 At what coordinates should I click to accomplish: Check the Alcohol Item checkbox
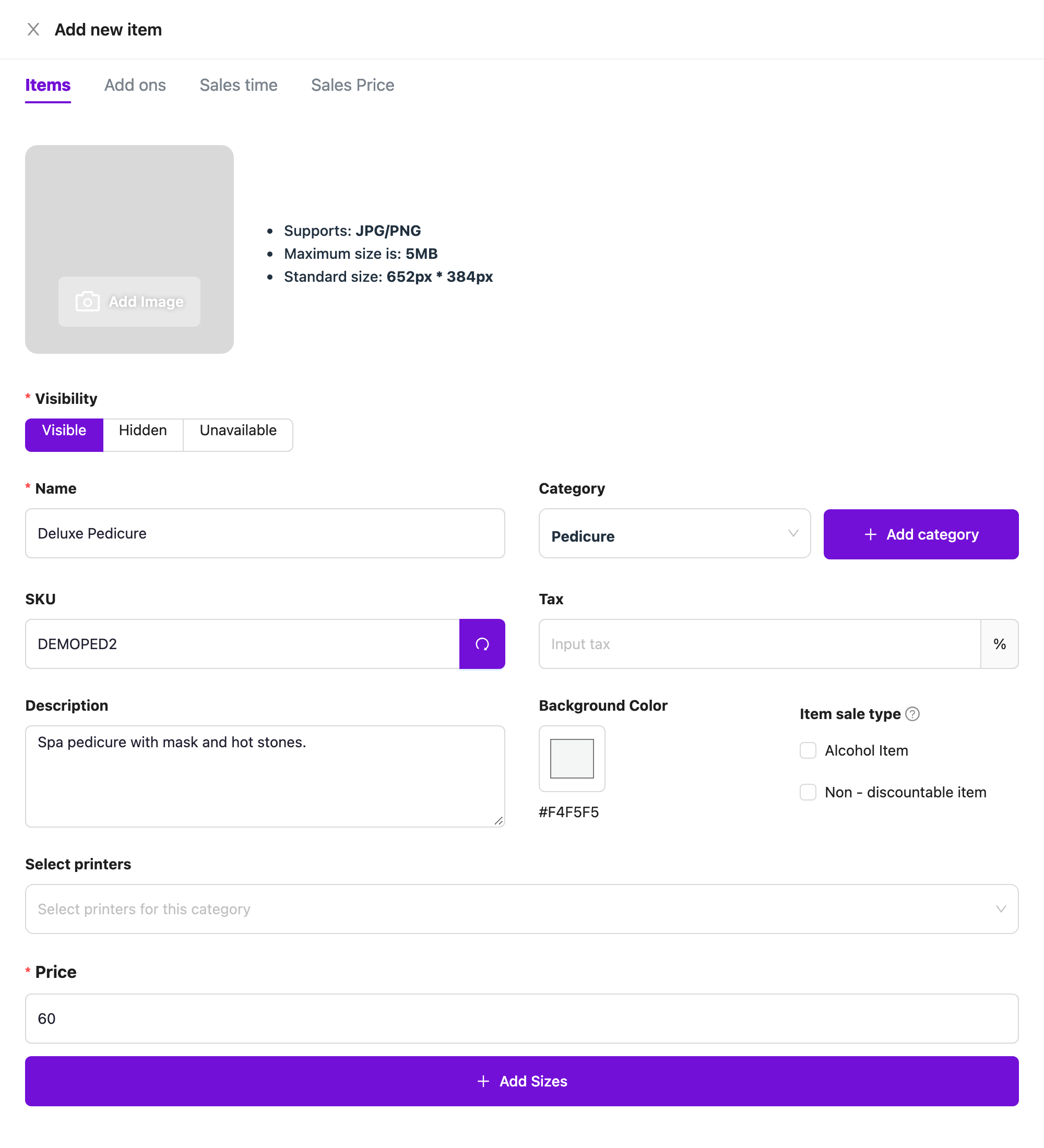coord(808,750)
